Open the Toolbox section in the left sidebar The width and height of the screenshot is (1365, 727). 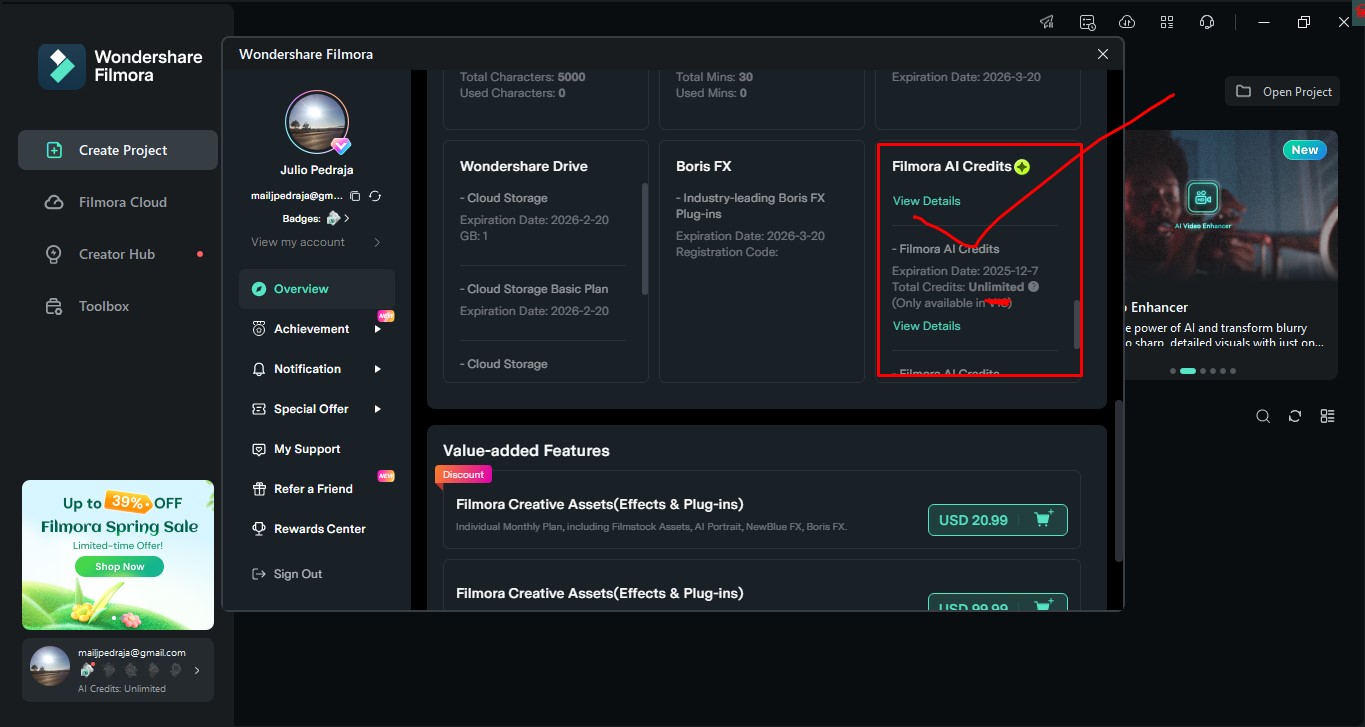pyautogui.click(x=103, y=306)
